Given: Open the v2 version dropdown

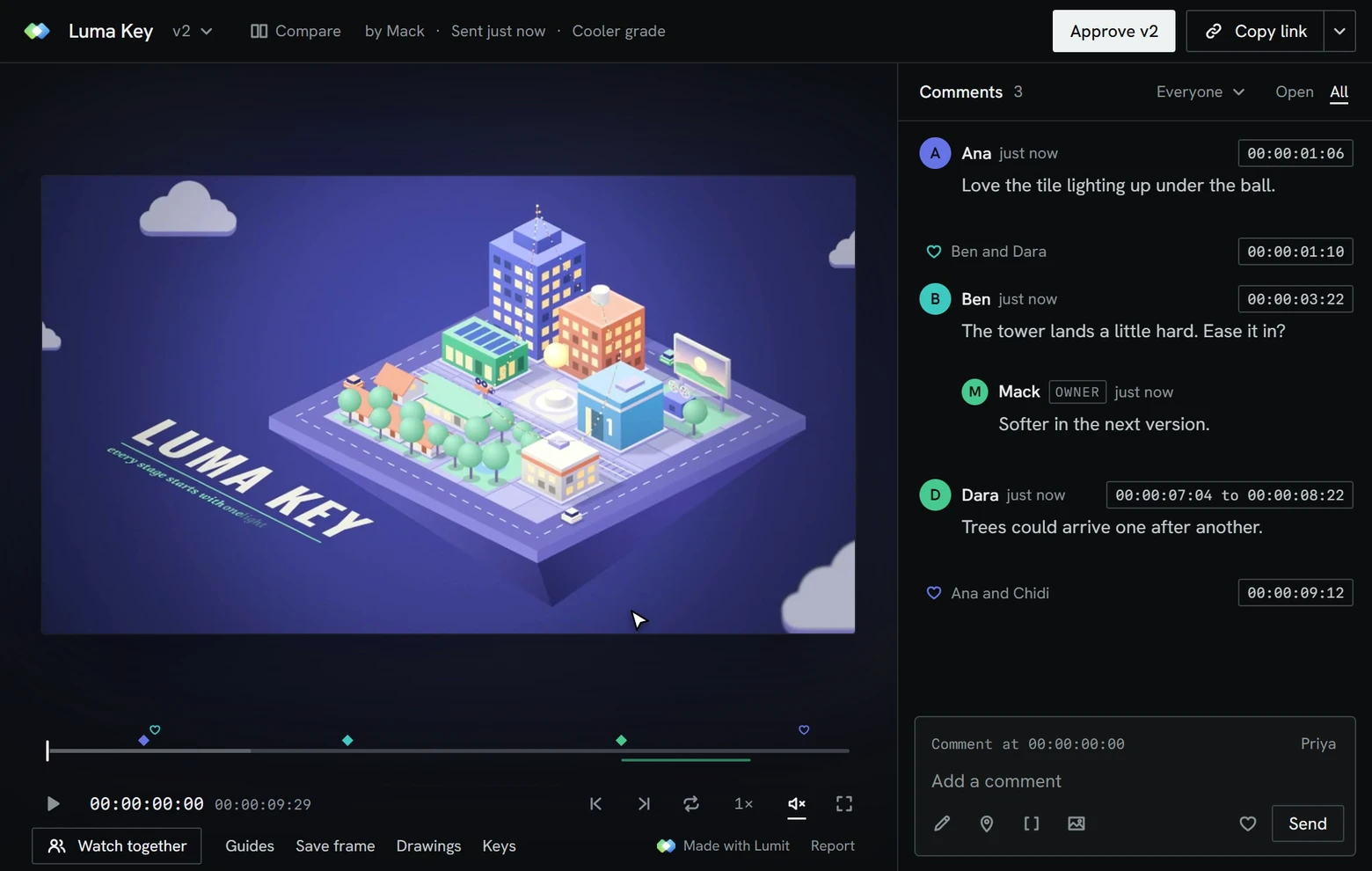Looking at the screenshot, I should tap(193, 31).
